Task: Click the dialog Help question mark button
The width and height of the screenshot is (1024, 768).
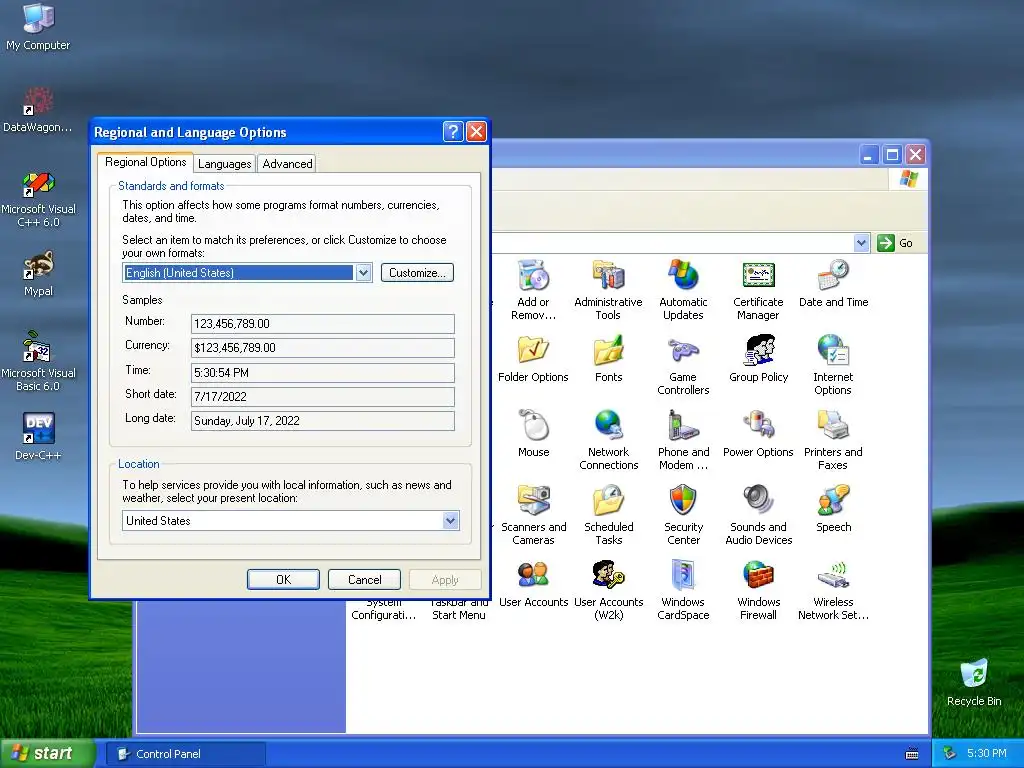Action: (453, 131)
